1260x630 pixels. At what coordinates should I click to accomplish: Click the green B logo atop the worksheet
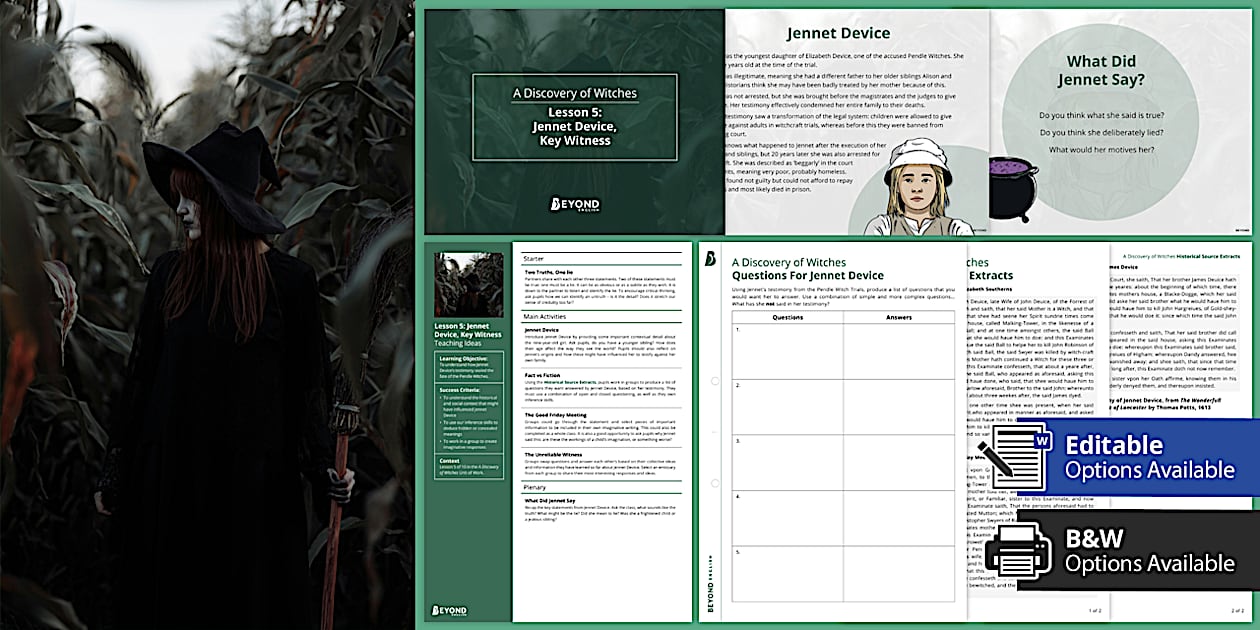click(710, 258)
